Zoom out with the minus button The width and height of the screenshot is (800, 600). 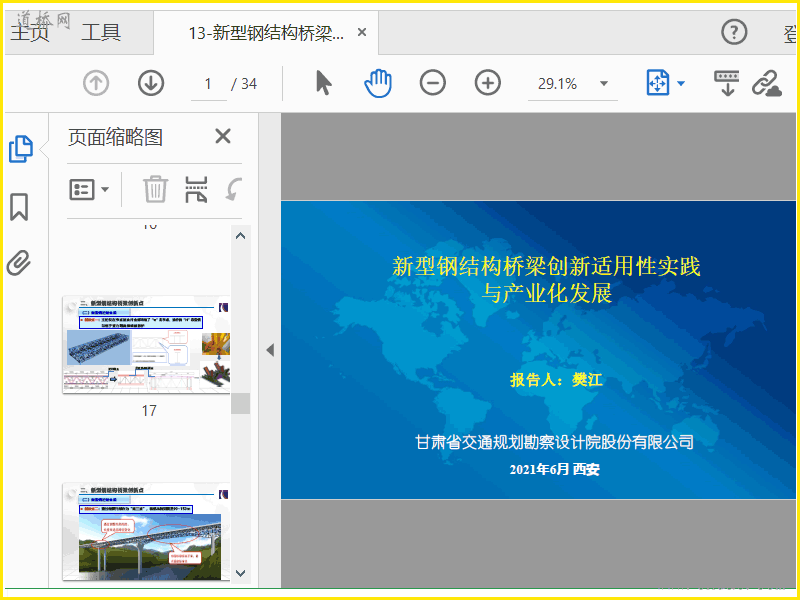click(x=433, y=84)
